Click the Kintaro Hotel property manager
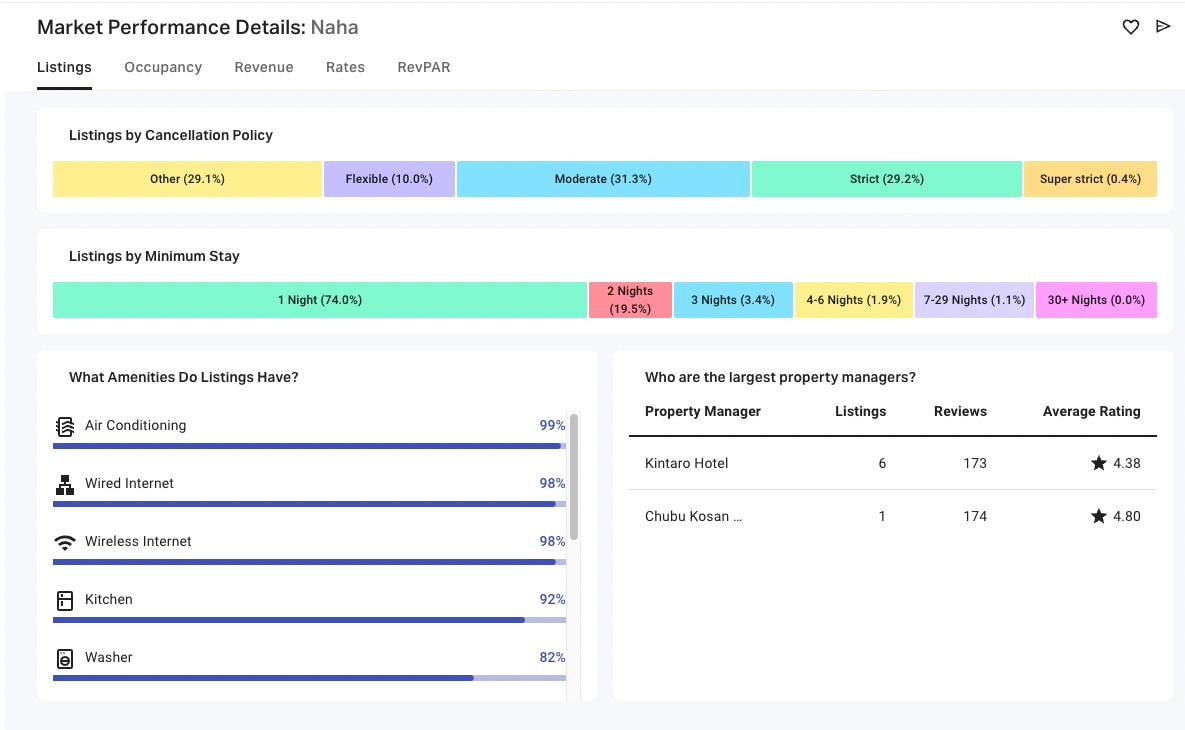The width and height of the screenshot is (1185, 730). click(686, 463)
